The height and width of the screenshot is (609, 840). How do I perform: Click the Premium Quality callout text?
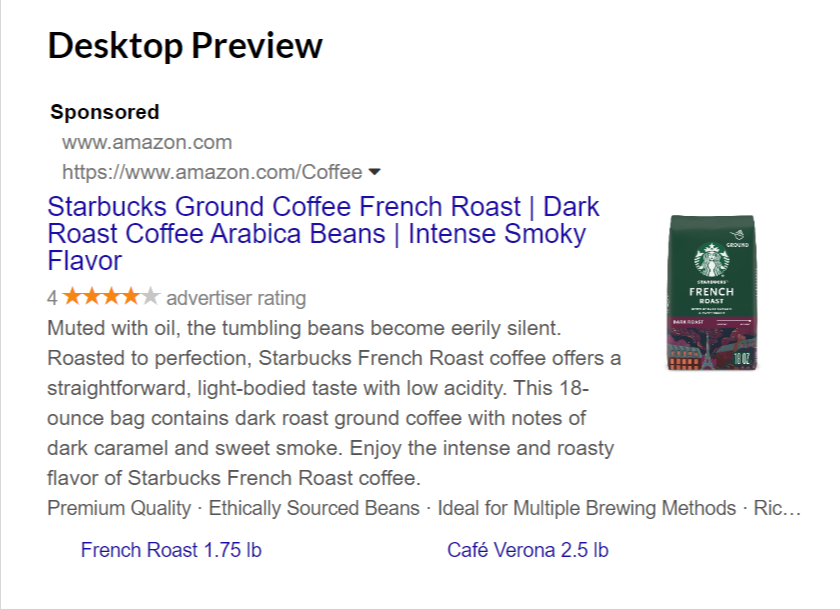tap(119, 508)
